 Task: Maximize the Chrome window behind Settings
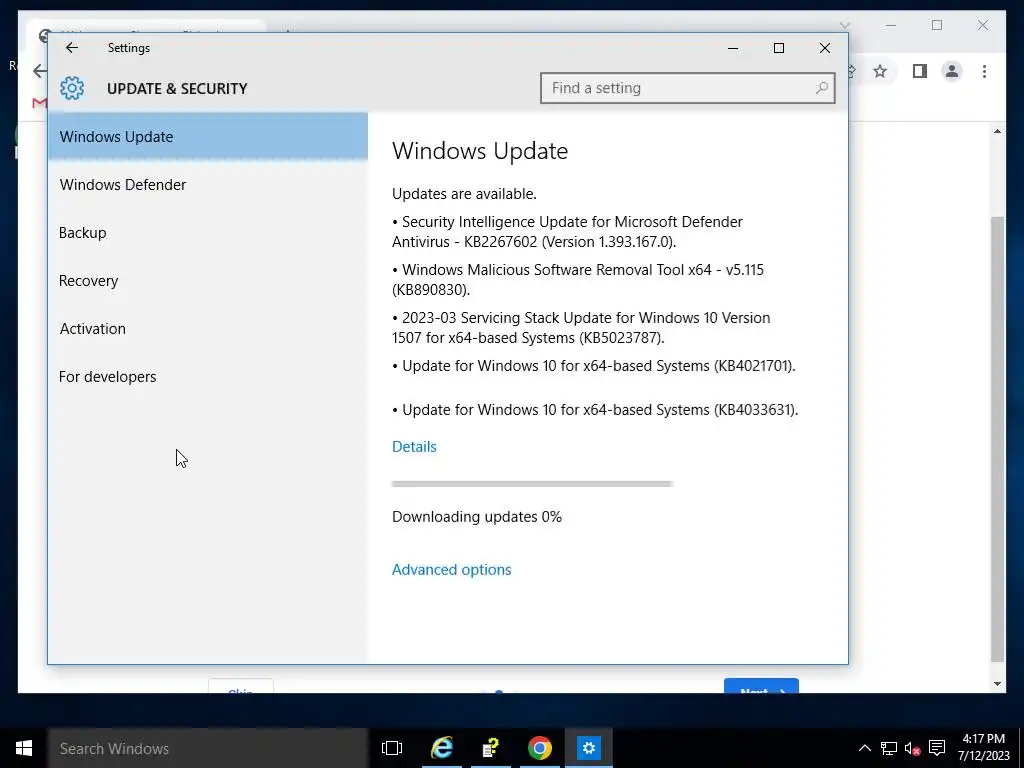tap(937, 25)
